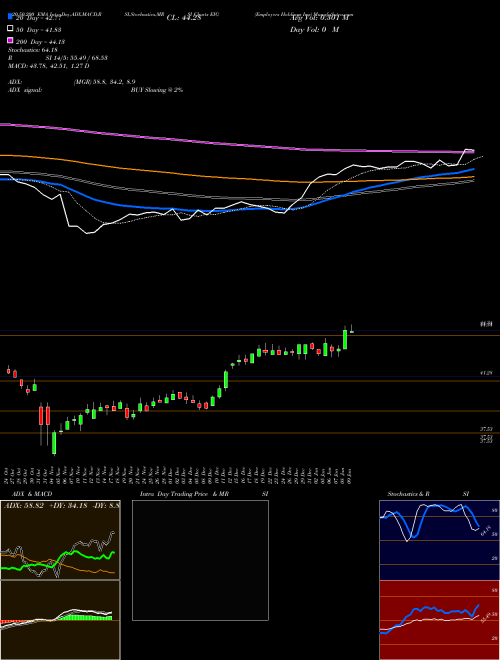The width and height of the screenshot is (500, 660).
Task: Click the 'BUY Slowing @ 2%' signal text
Action: click(x=157, y=90)
